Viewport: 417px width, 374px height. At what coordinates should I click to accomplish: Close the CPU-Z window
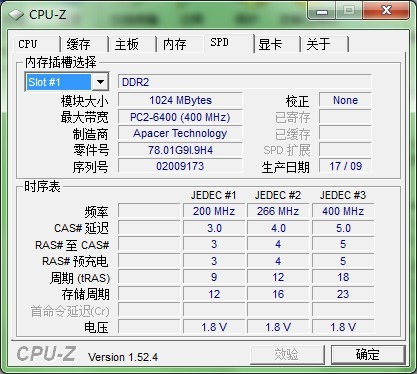point(386,11)
